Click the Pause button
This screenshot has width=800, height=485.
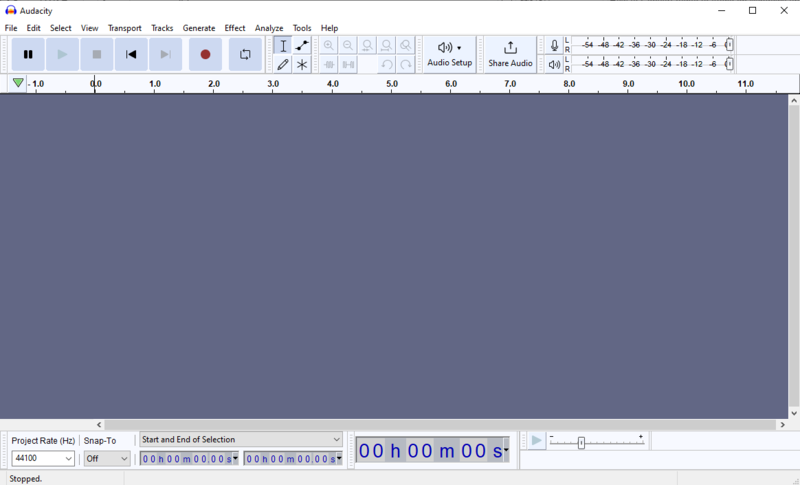[28, 54]
